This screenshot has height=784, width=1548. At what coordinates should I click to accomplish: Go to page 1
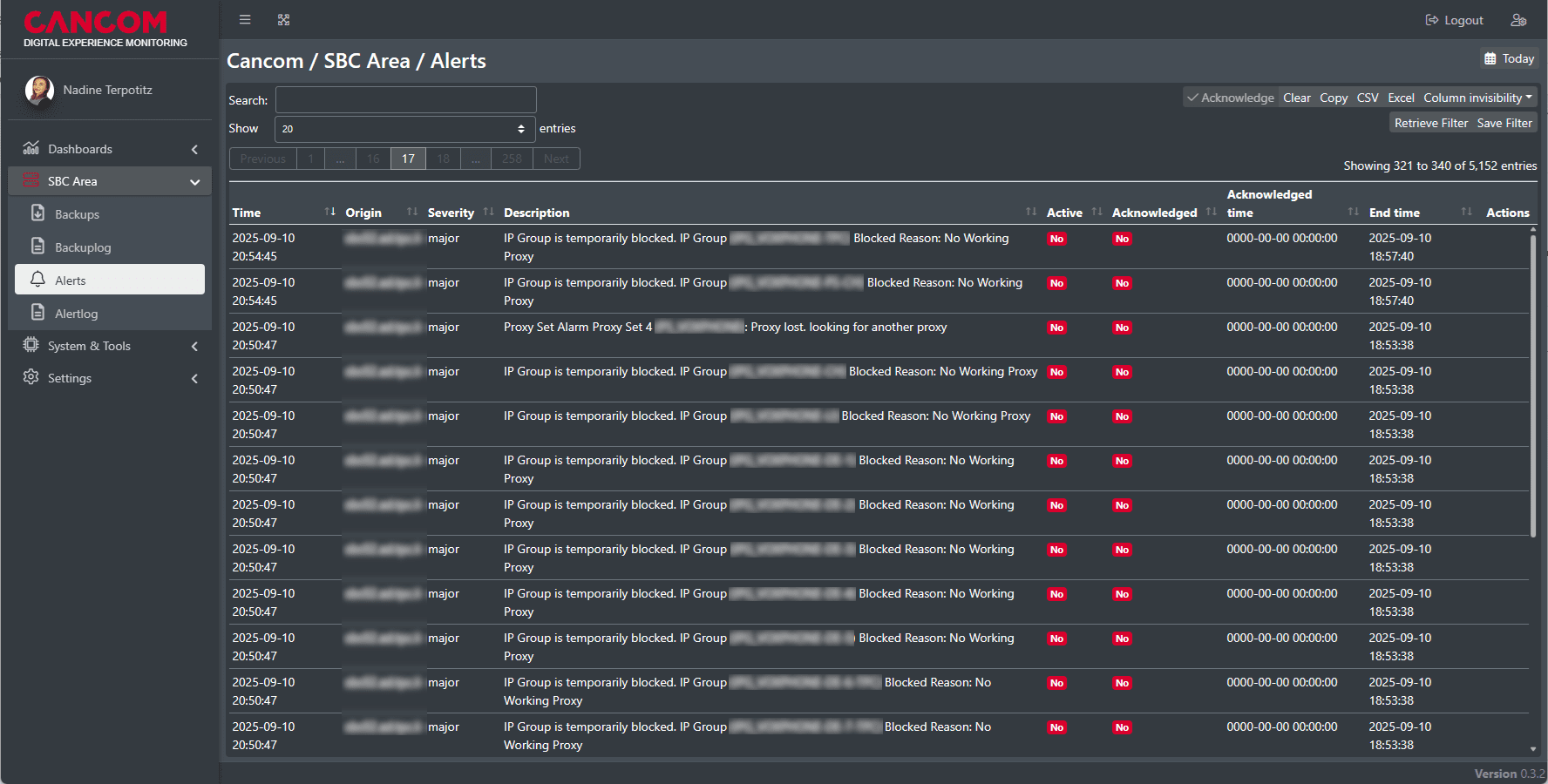[310, 159]
